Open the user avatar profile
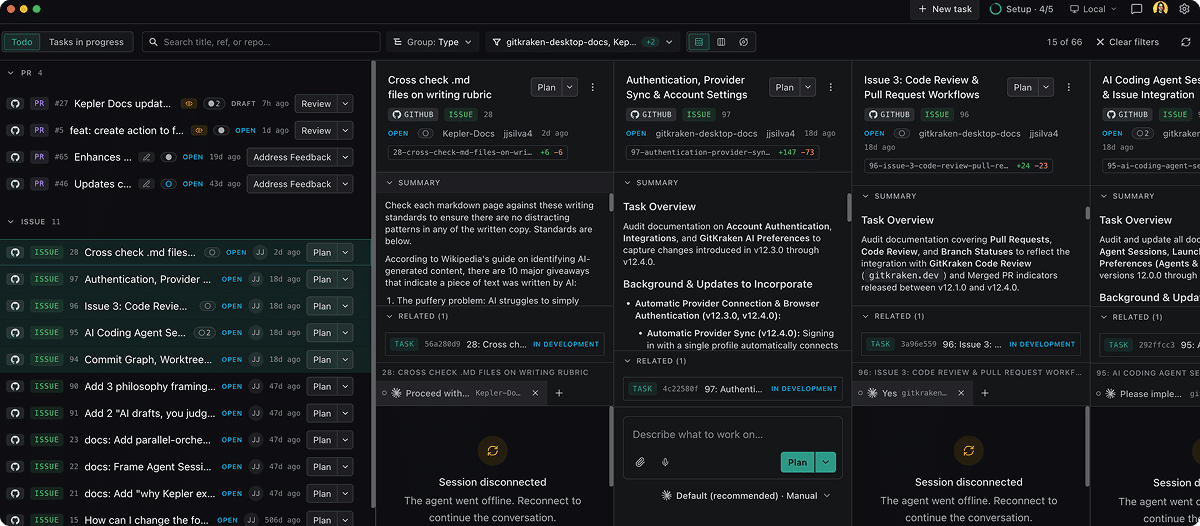The image size is (1200, 526). (1160, 9)
